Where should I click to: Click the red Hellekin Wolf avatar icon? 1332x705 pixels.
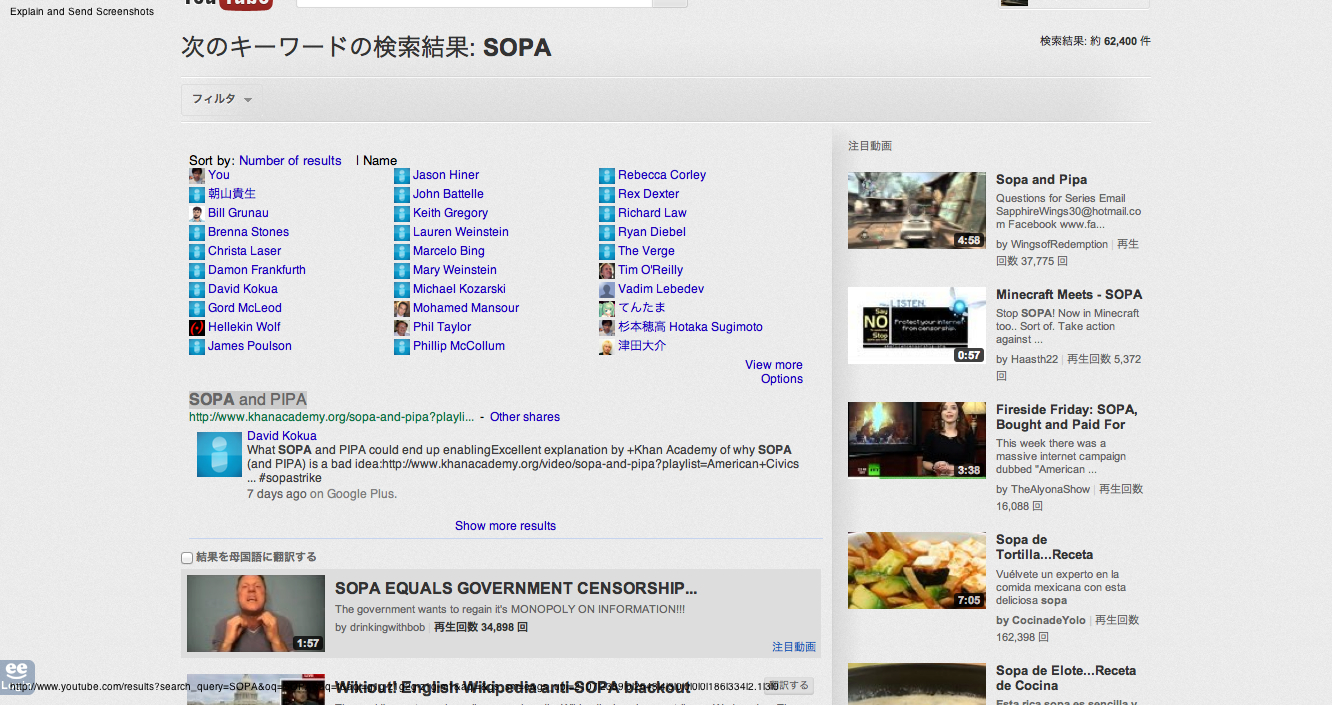point(197,327)
